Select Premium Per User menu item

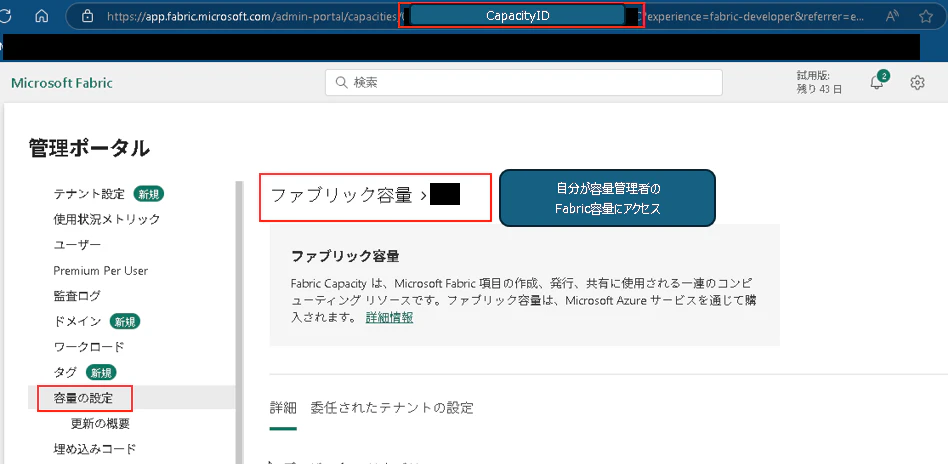pyautogui.click(x=100, y=270)
